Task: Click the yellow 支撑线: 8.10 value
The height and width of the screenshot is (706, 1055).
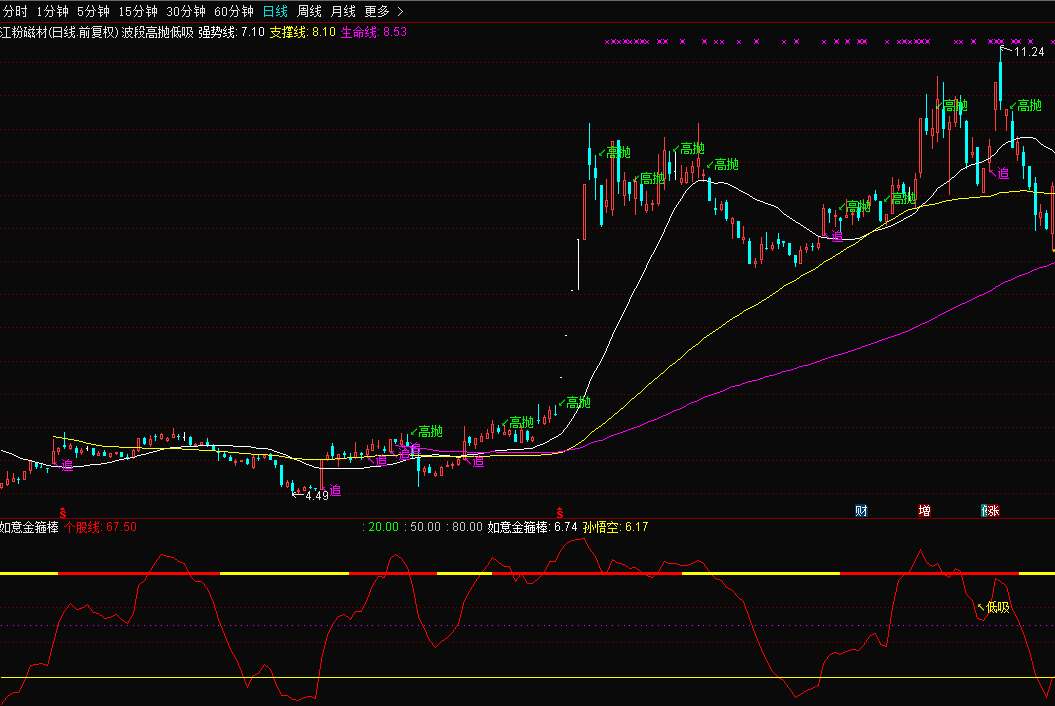Action: (x=303, y=32)
